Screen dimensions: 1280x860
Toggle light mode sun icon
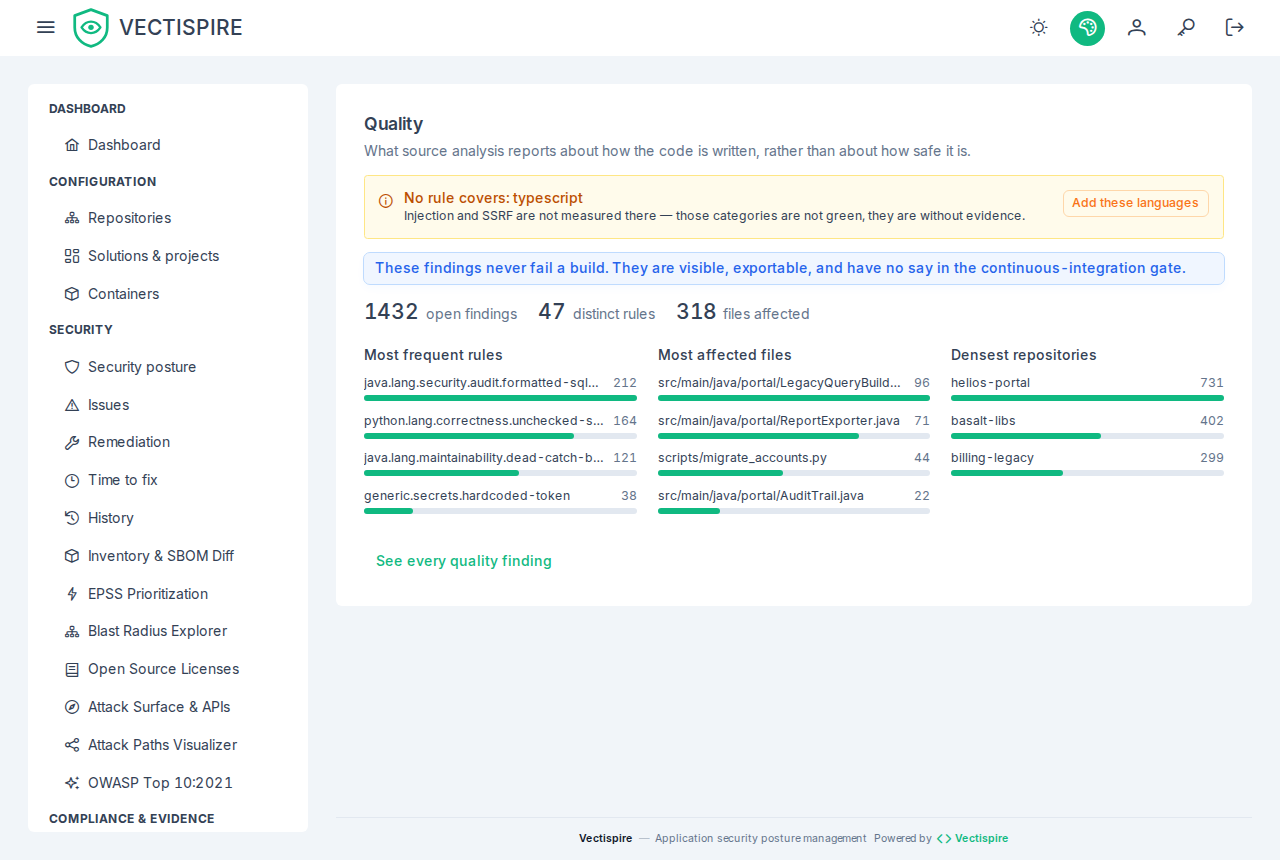coord(1039,27)
